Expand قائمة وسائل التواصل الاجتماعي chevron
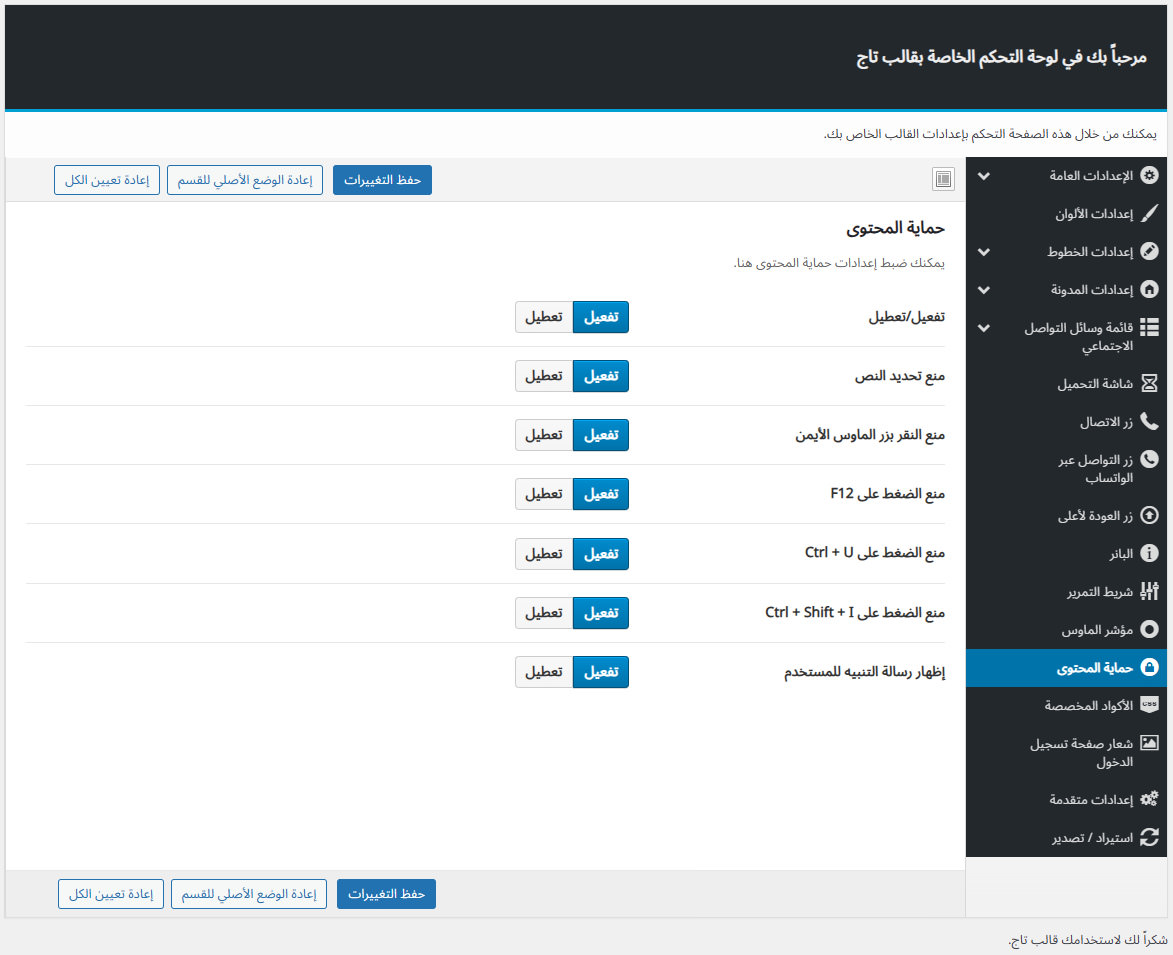The image size is (1173, 955). point(983,328)
